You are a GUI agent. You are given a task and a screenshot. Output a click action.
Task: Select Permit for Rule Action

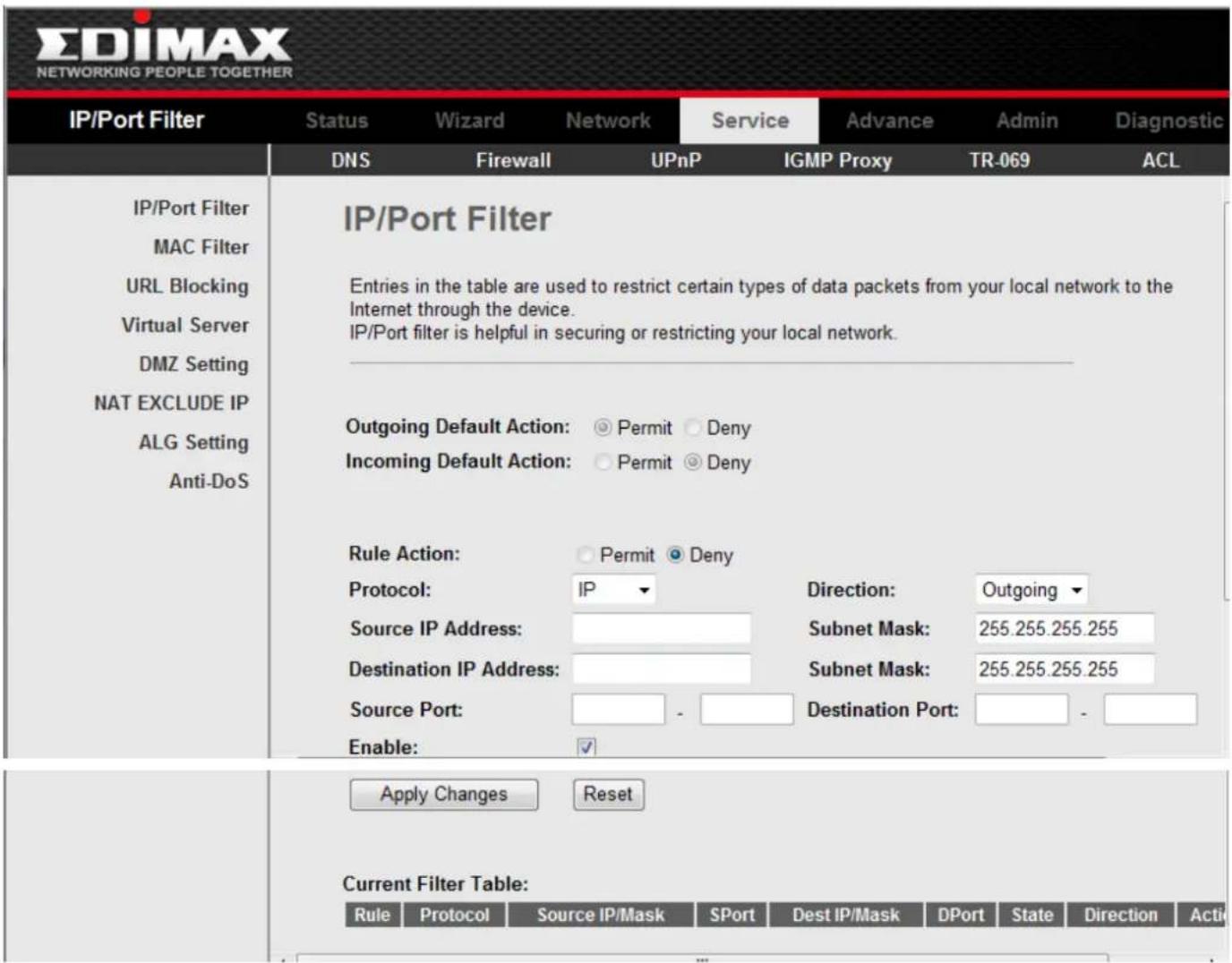tap(585, 555)
